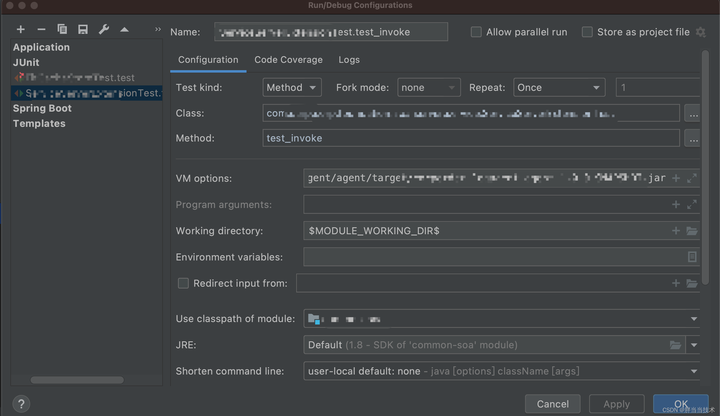Enable Allow parallel run
The height and width of the screenshot is (416, 720).
tap(477, 32)
